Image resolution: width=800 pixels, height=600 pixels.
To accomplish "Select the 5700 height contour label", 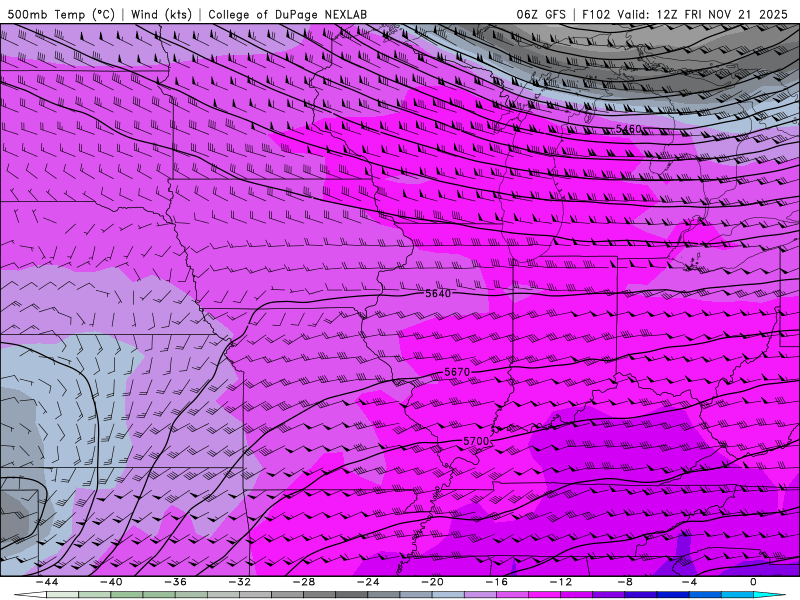I will click(476, 441).
